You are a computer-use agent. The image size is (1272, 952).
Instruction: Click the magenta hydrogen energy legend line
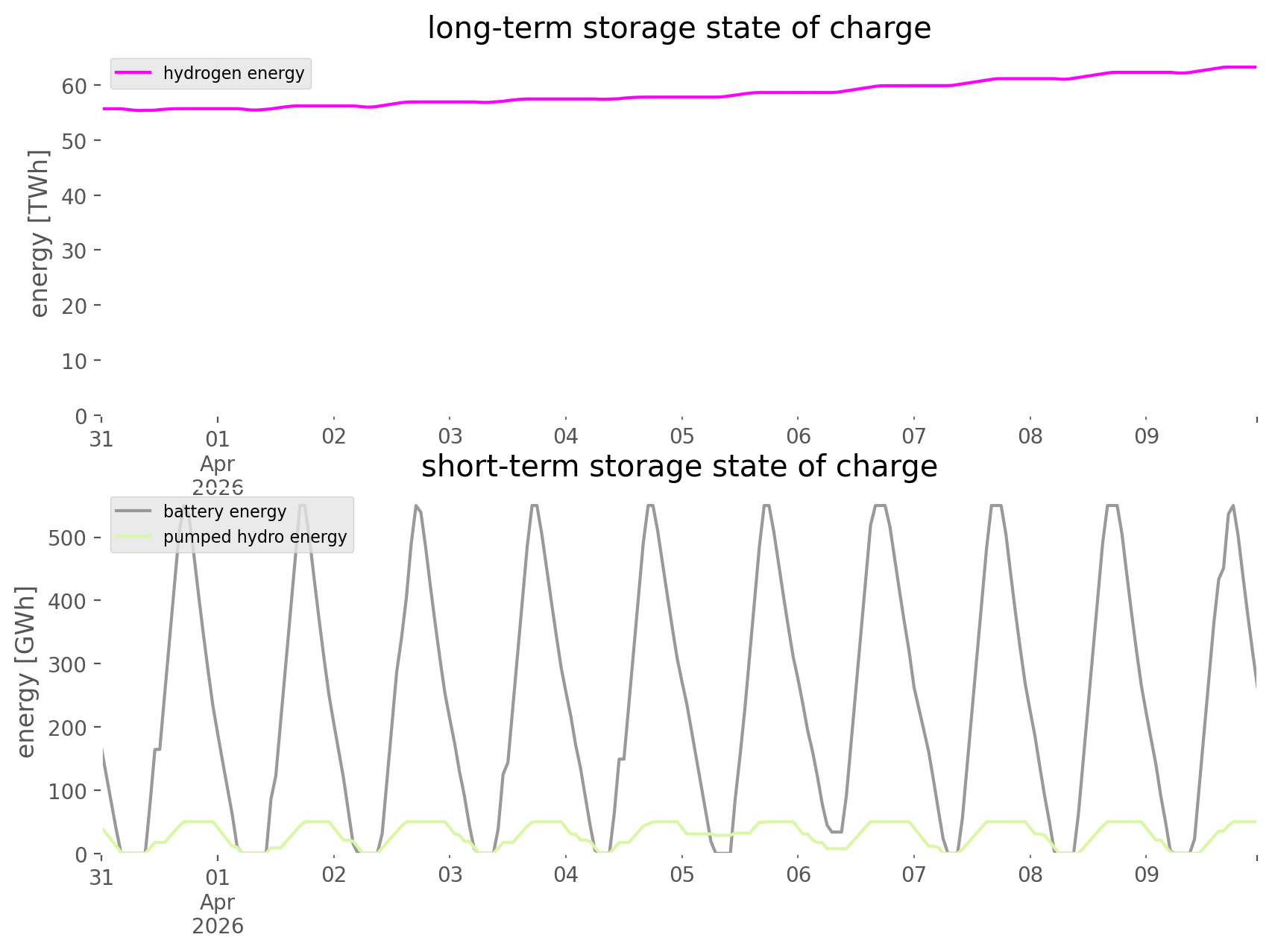tap(134, 73)
